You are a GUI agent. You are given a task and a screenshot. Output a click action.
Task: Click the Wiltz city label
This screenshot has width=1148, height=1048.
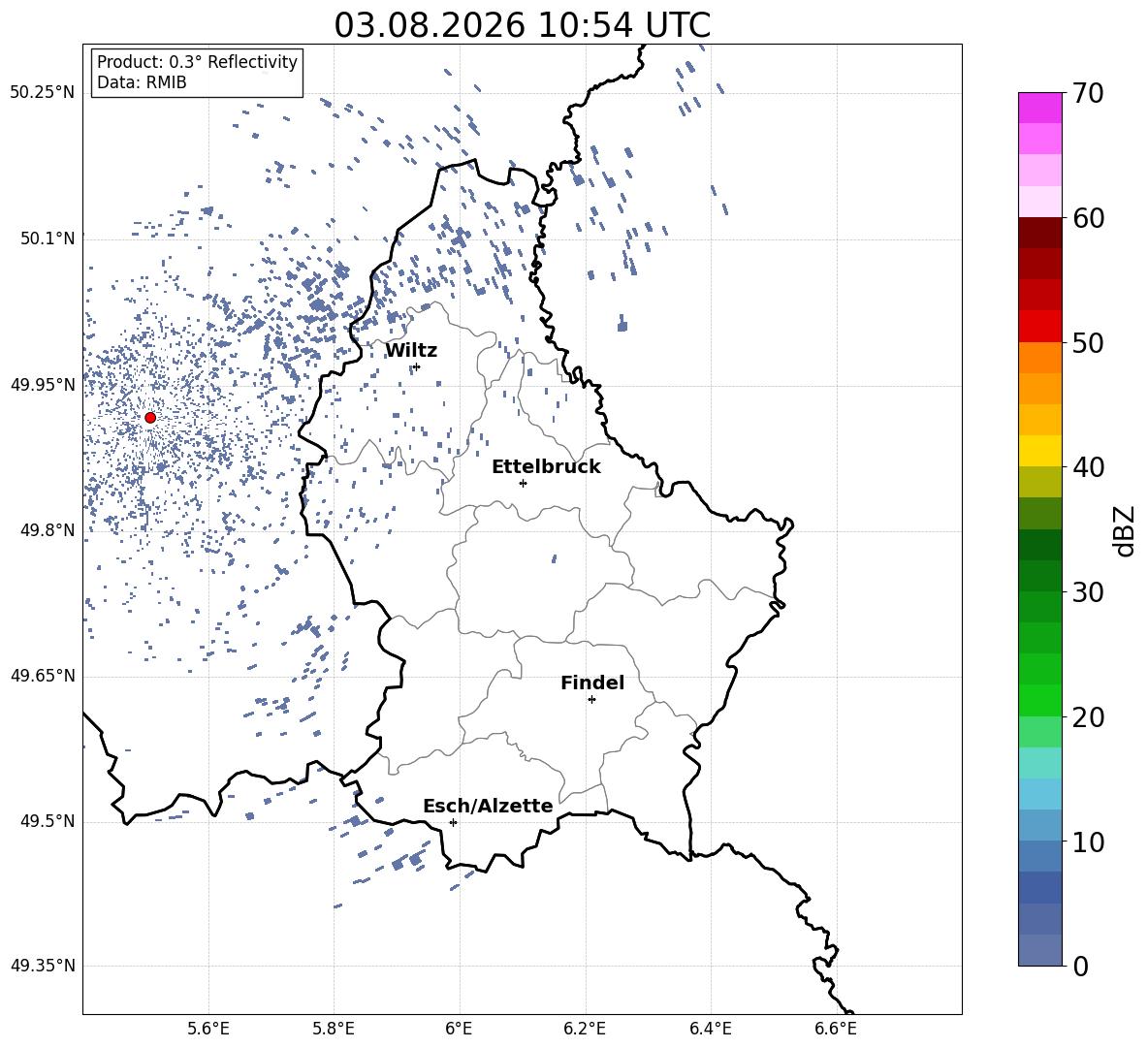[411, 351]
